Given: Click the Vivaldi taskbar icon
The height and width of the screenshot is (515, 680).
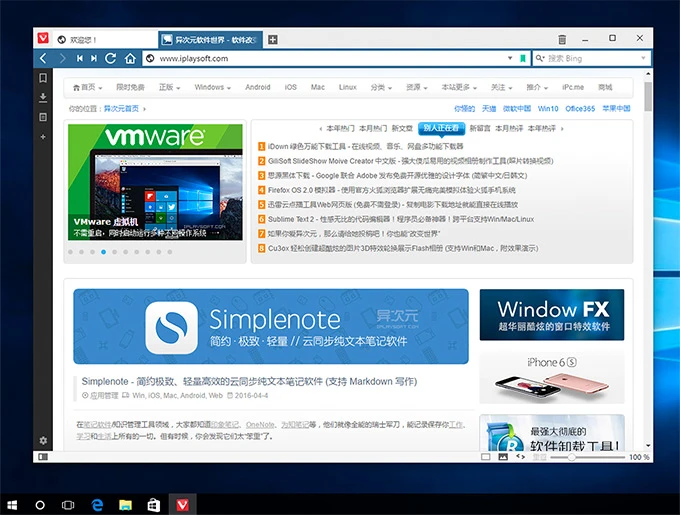Looking at the screenshot, I should (x=183, y=505).
